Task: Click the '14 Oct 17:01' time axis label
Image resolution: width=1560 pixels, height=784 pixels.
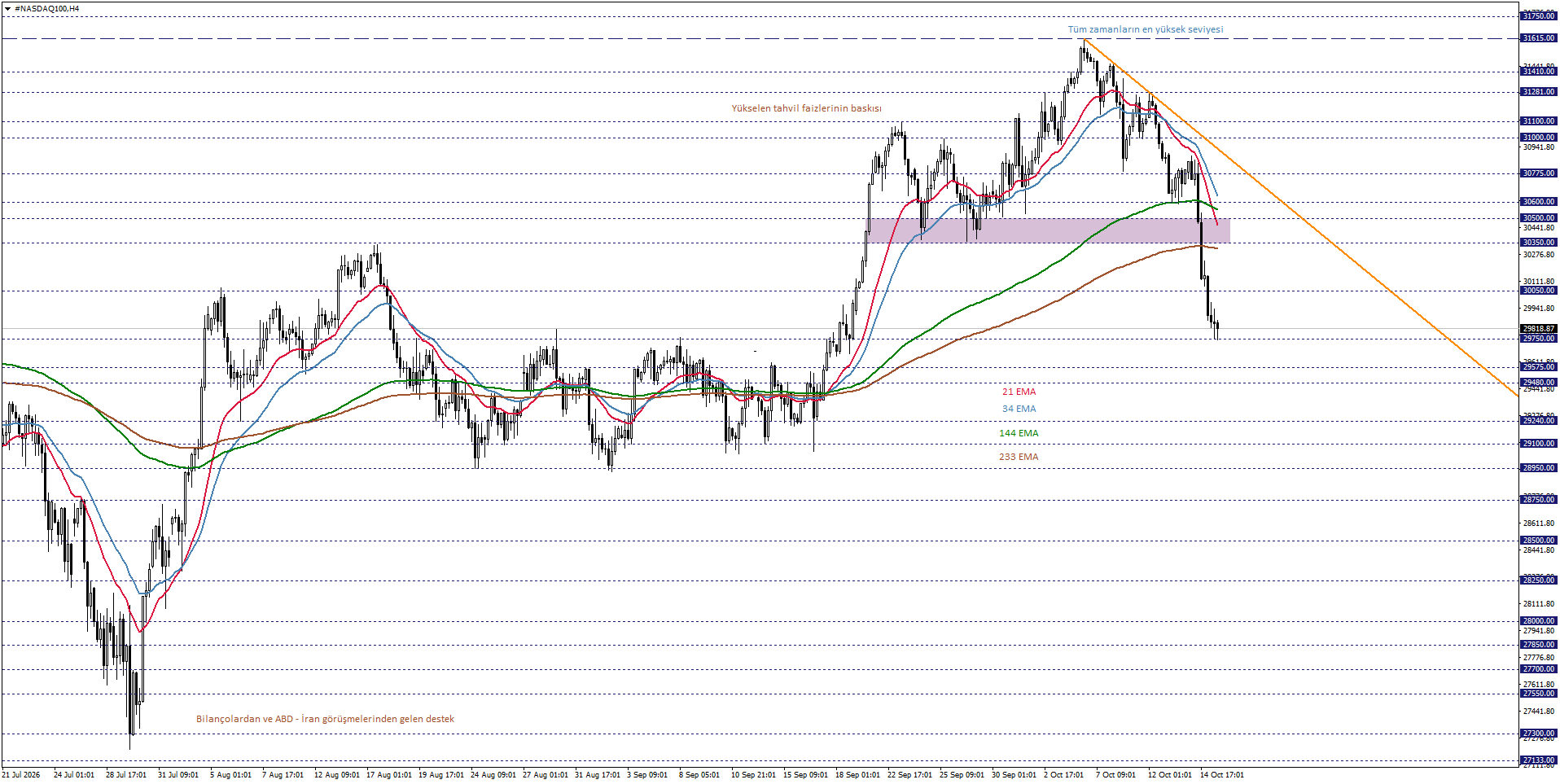Action: pos(1222,775)
